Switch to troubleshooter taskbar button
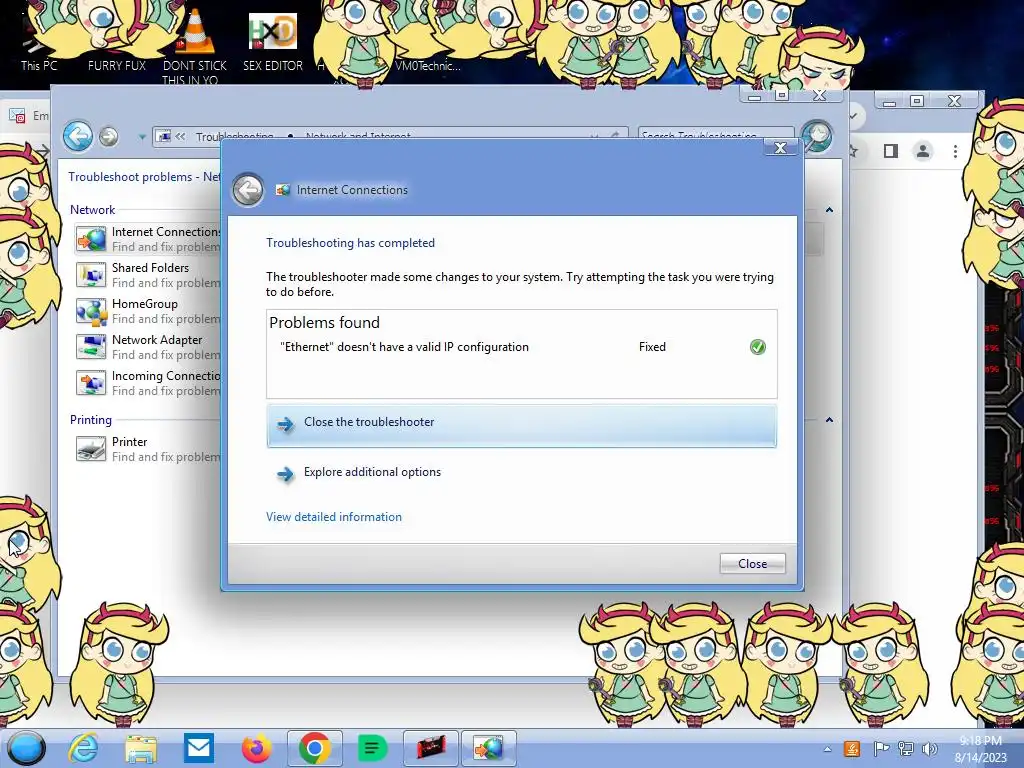The image size is (1024, 768). [x=488, y=748]
